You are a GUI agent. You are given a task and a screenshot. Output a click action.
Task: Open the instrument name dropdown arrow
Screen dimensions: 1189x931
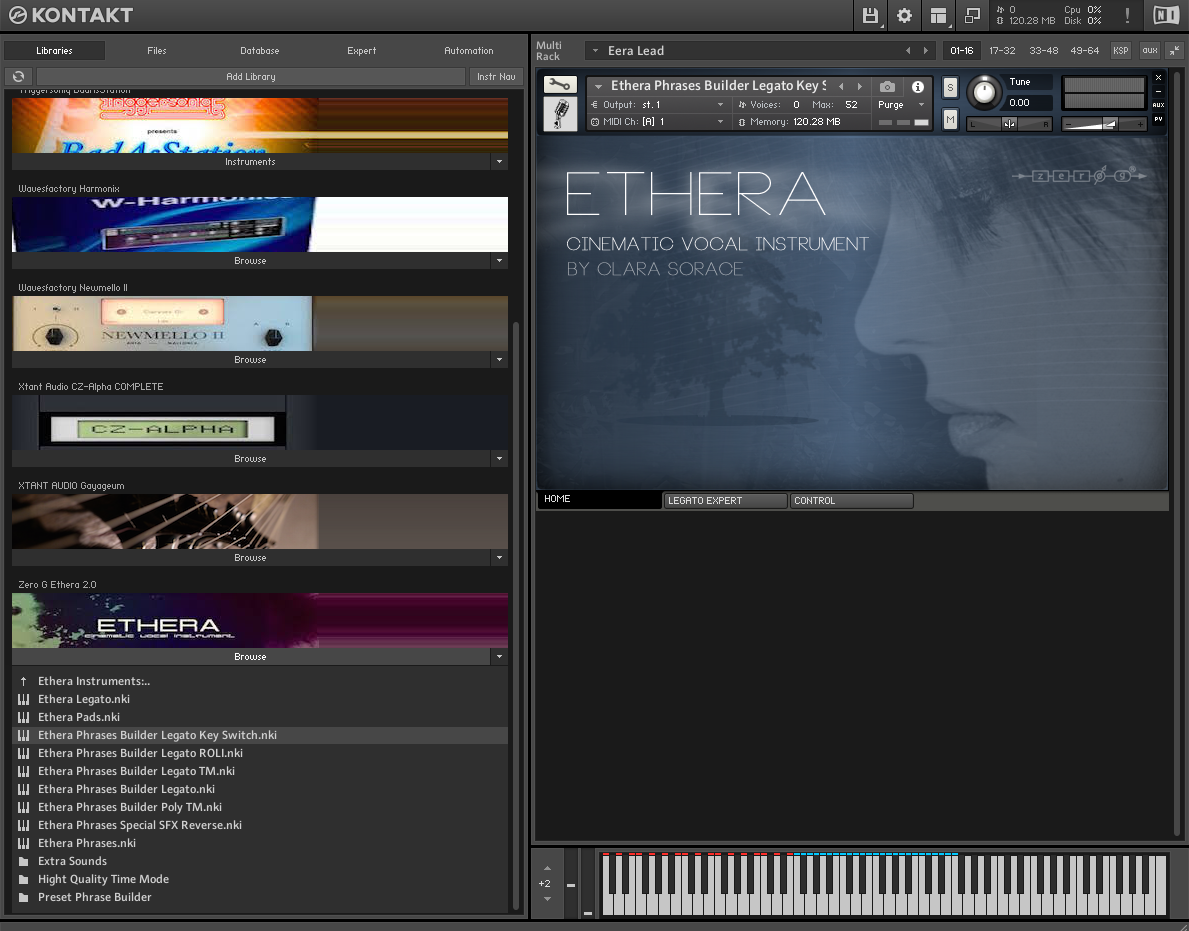(598, 86)
